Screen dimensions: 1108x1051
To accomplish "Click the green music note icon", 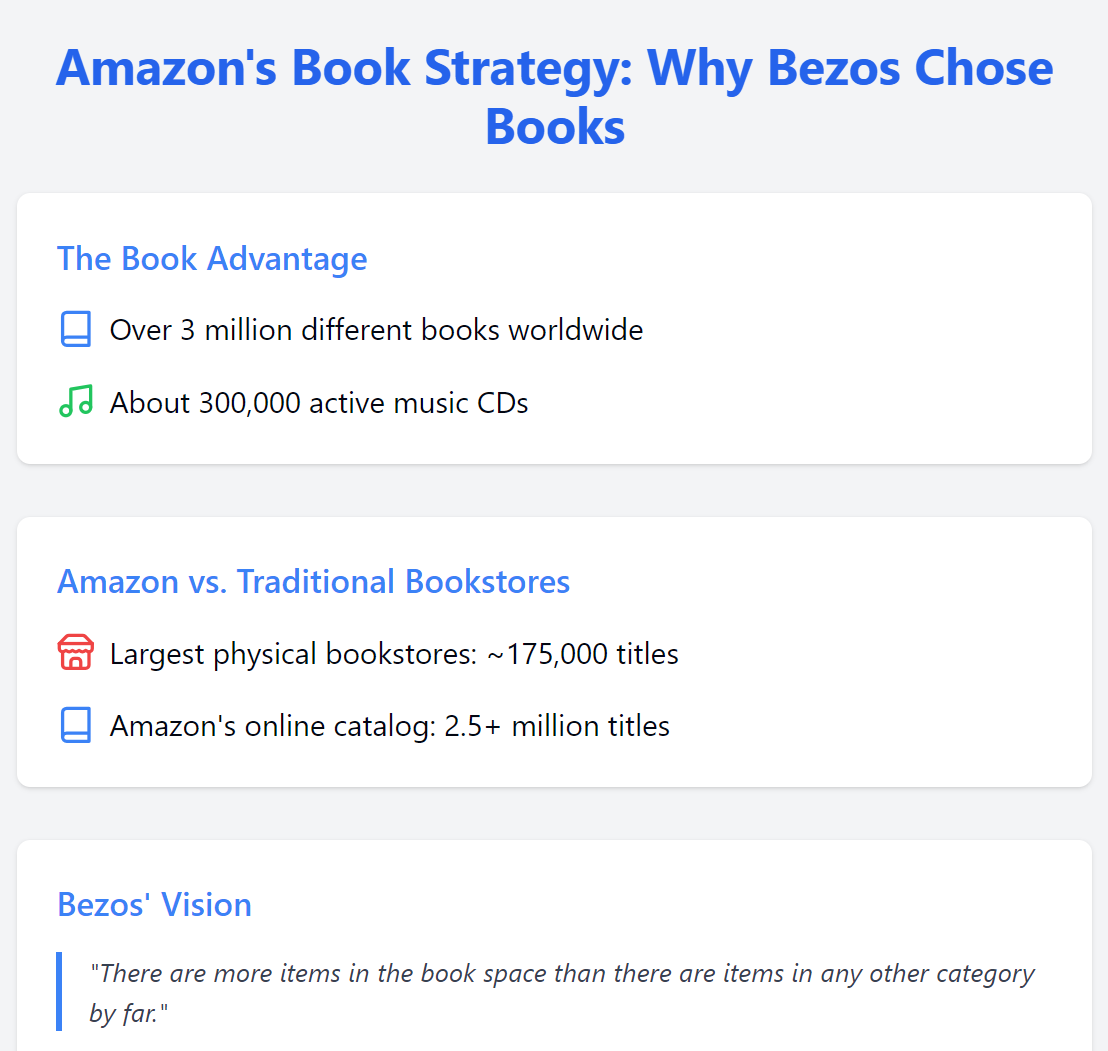I will tap(76, 402).
